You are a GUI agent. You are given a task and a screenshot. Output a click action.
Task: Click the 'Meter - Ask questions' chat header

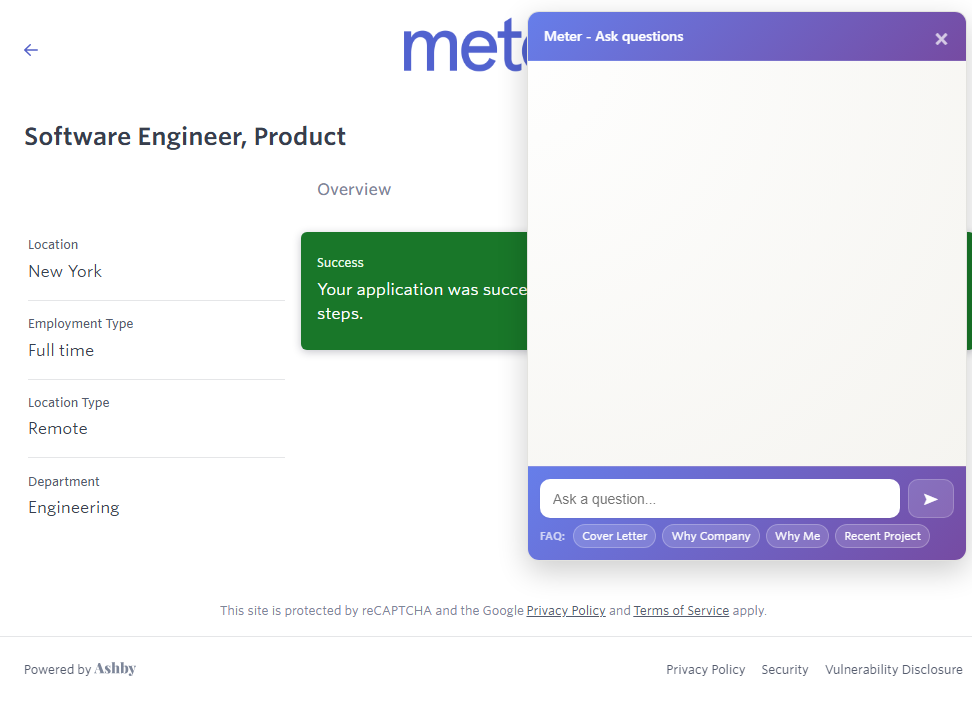coord(614,37)
